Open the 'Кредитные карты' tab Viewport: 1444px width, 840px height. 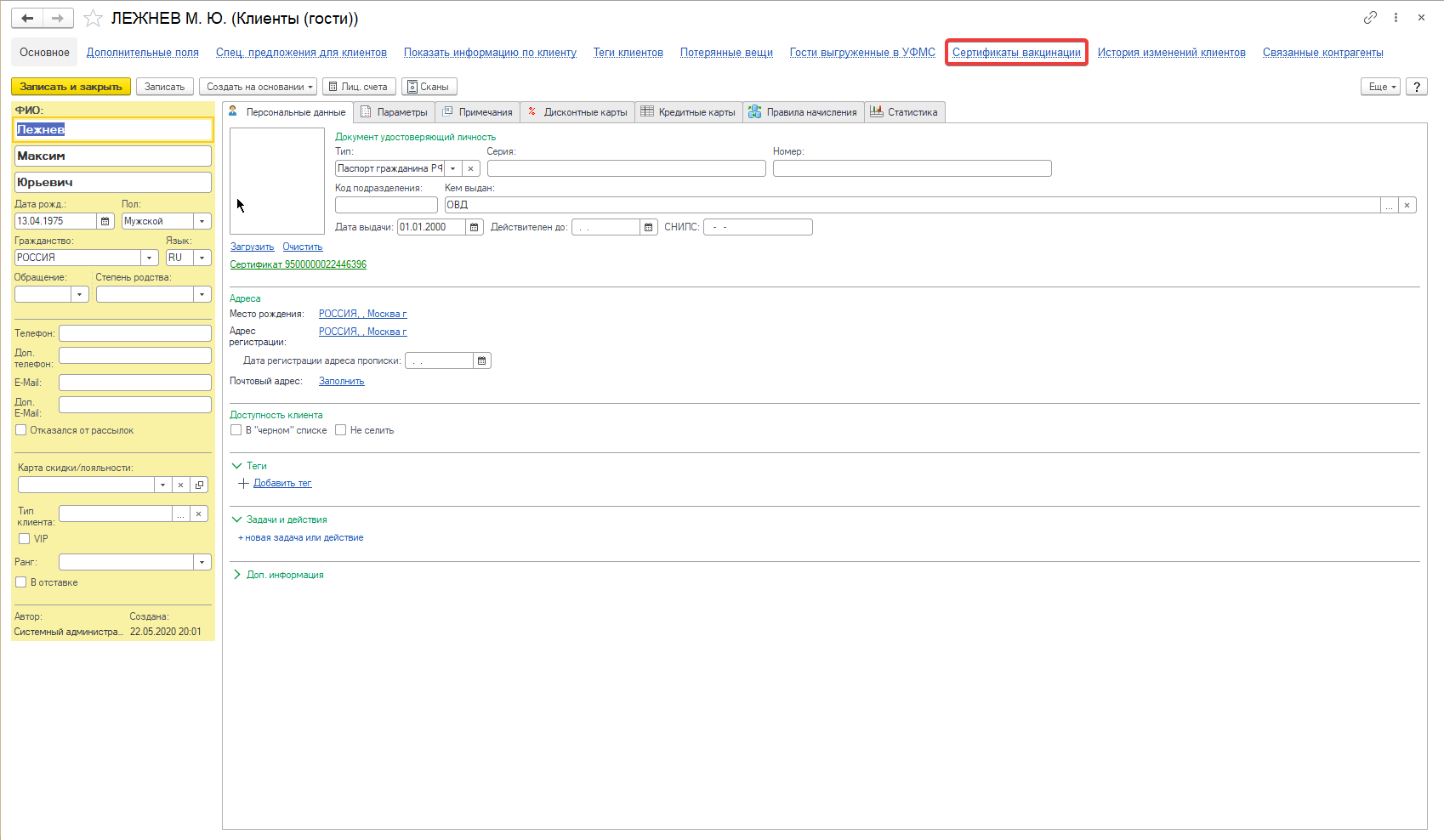pyautogui.click(x=689, y=112)
